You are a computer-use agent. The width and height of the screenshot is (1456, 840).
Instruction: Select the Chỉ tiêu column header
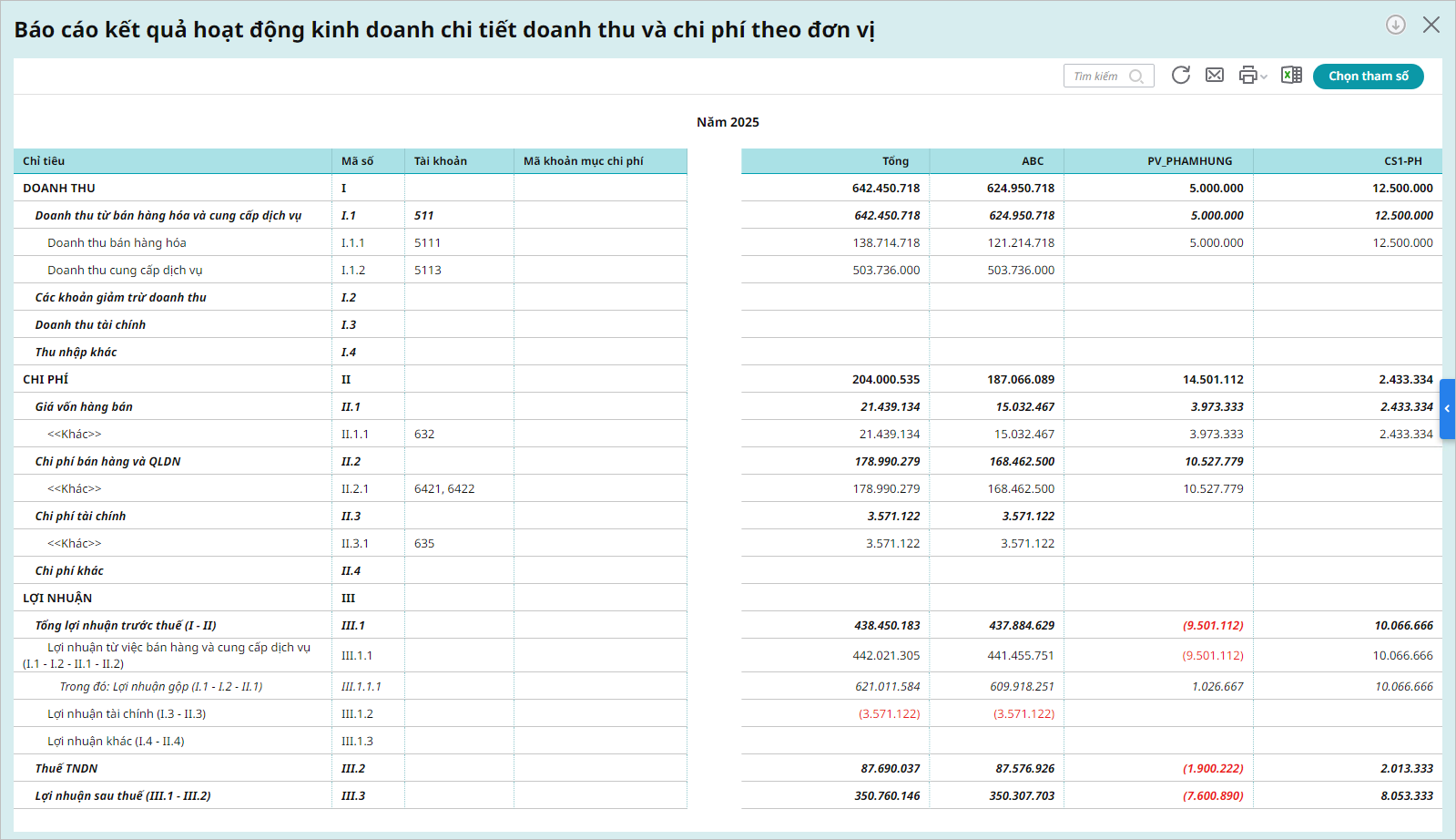(44, 161)
